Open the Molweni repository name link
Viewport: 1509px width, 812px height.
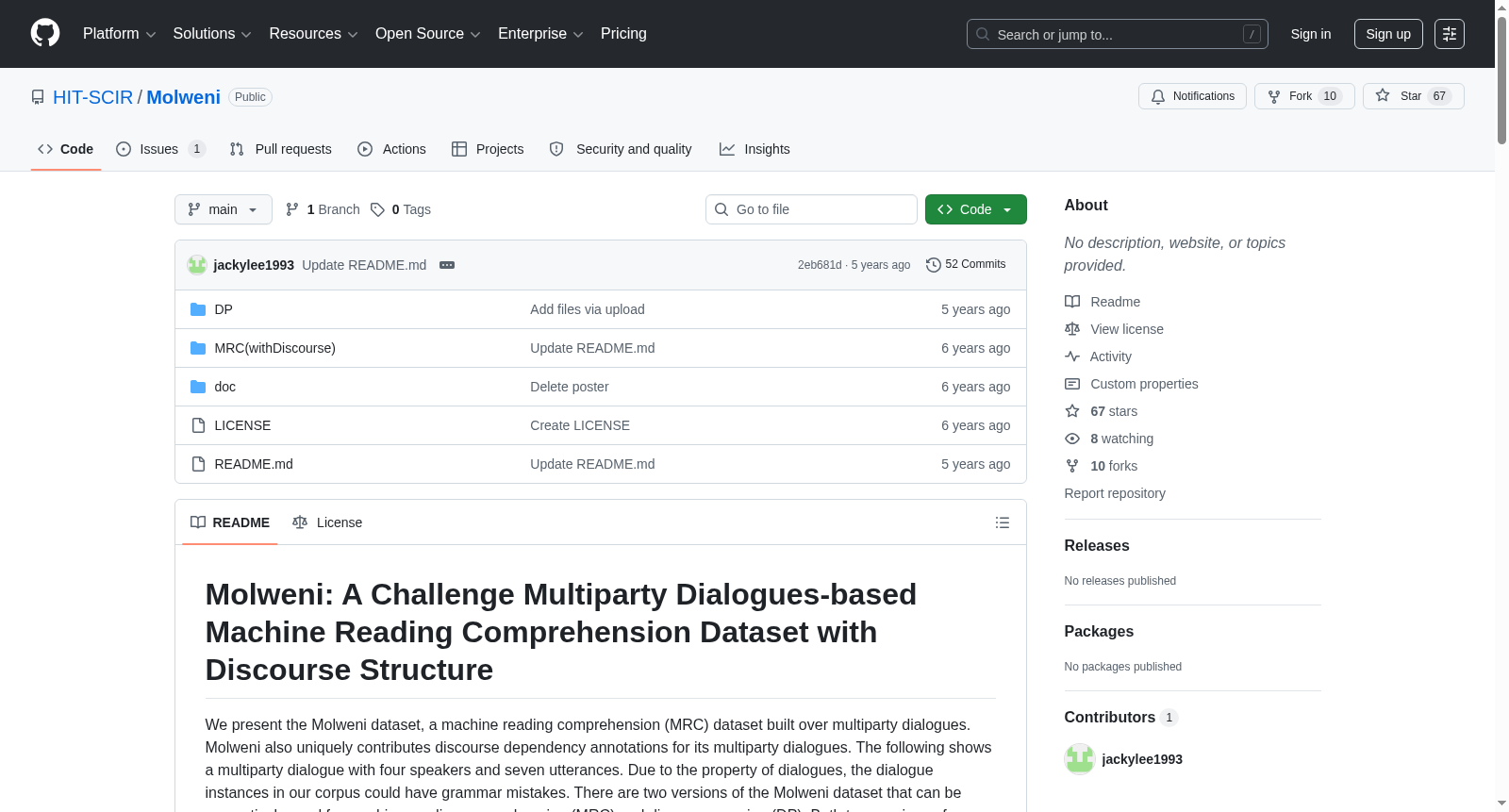click(x=184, y=97)
